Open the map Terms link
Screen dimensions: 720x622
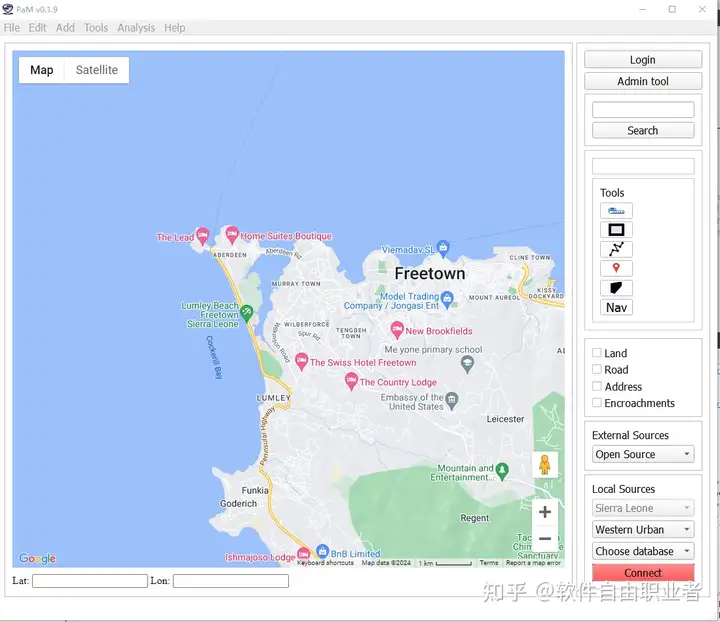(x=489, y=563)
